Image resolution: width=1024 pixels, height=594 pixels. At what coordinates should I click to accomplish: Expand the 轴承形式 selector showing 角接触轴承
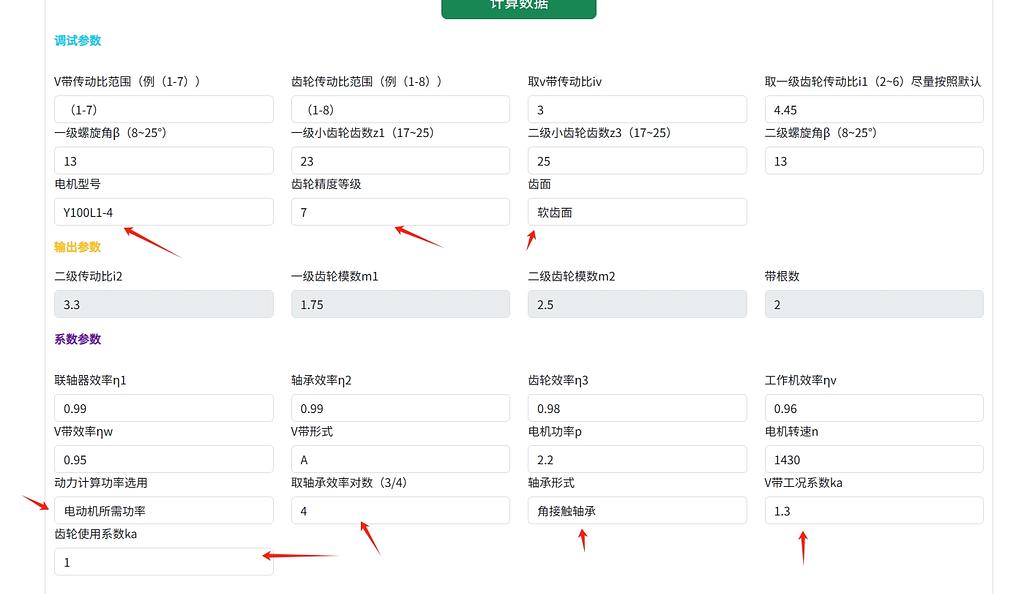tap(637, 511)
